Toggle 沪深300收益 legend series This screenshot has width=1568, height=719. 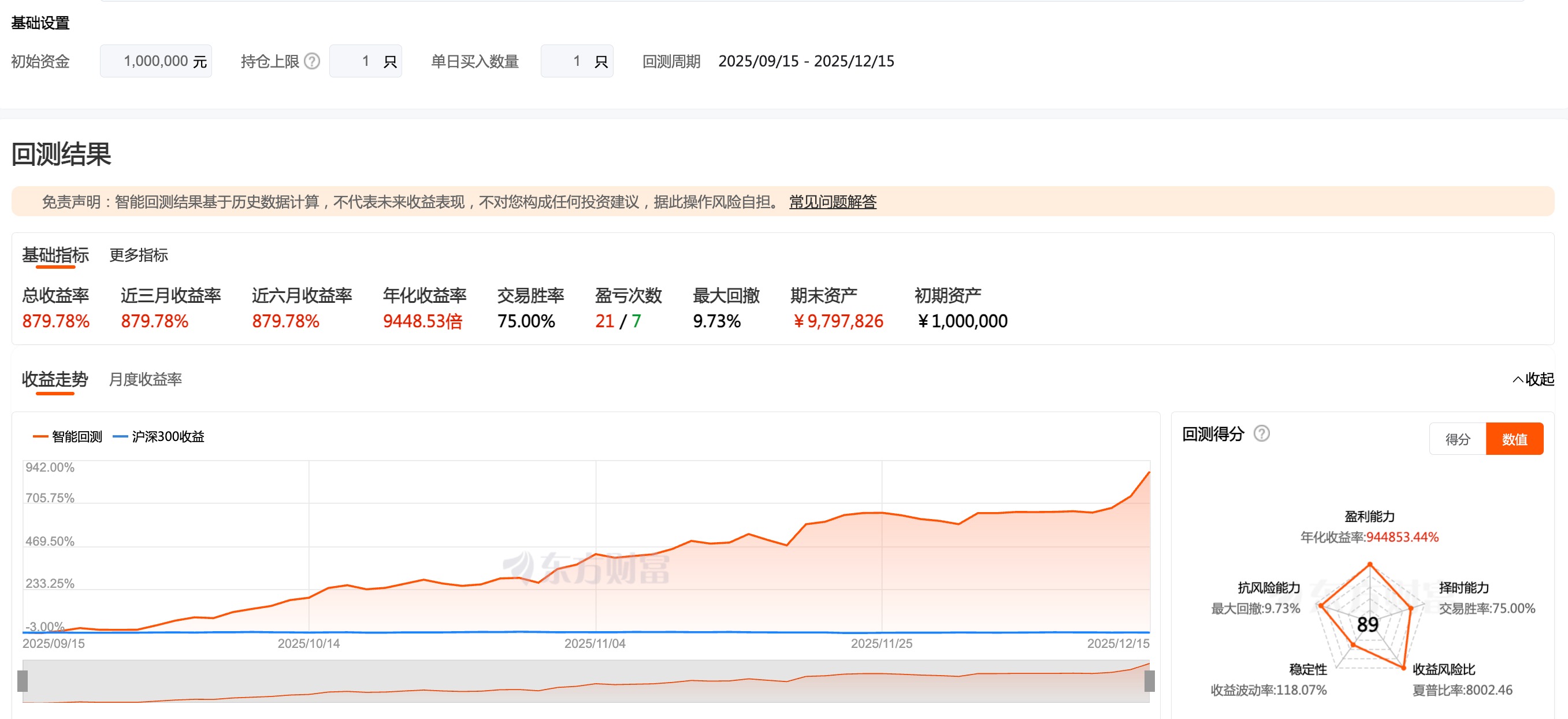tap(167, 436)
